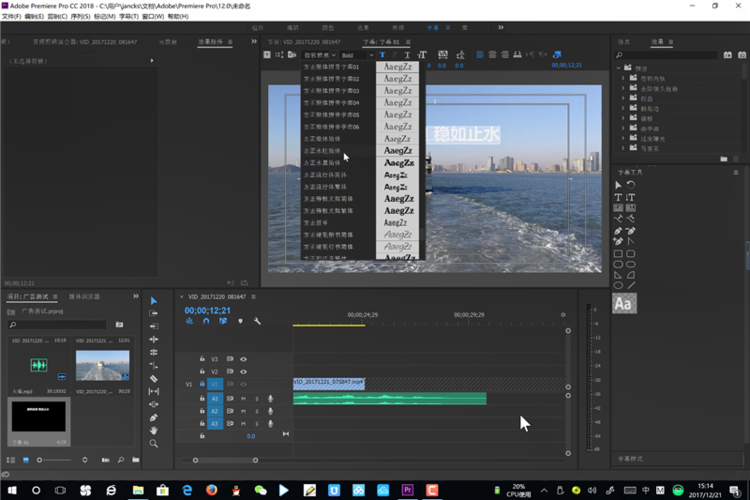This screenshot has height=500, width=750.
Task: Select the Hand tool
Action: tap(154, 431)
